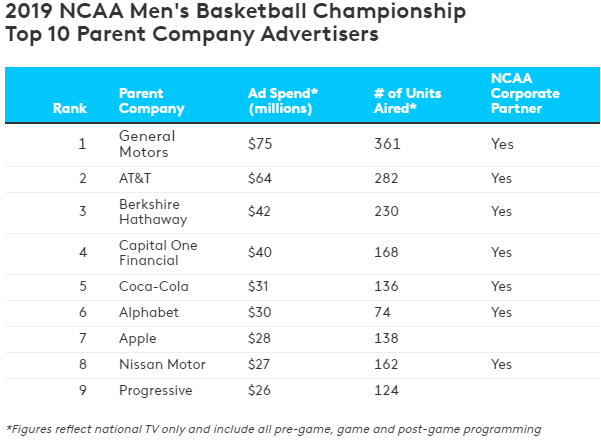This screenshot has height=440, width=601.
Task: Select the chart title heading text
Action: [235, 23]
